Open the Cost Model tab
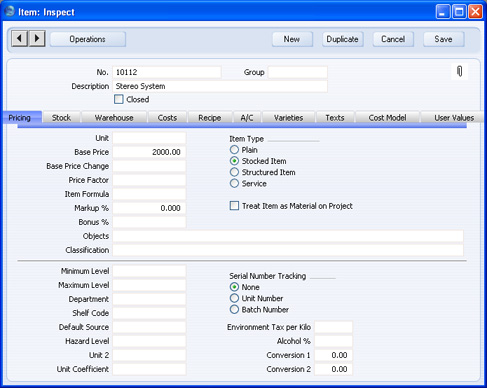 click(x=387, y=118)
